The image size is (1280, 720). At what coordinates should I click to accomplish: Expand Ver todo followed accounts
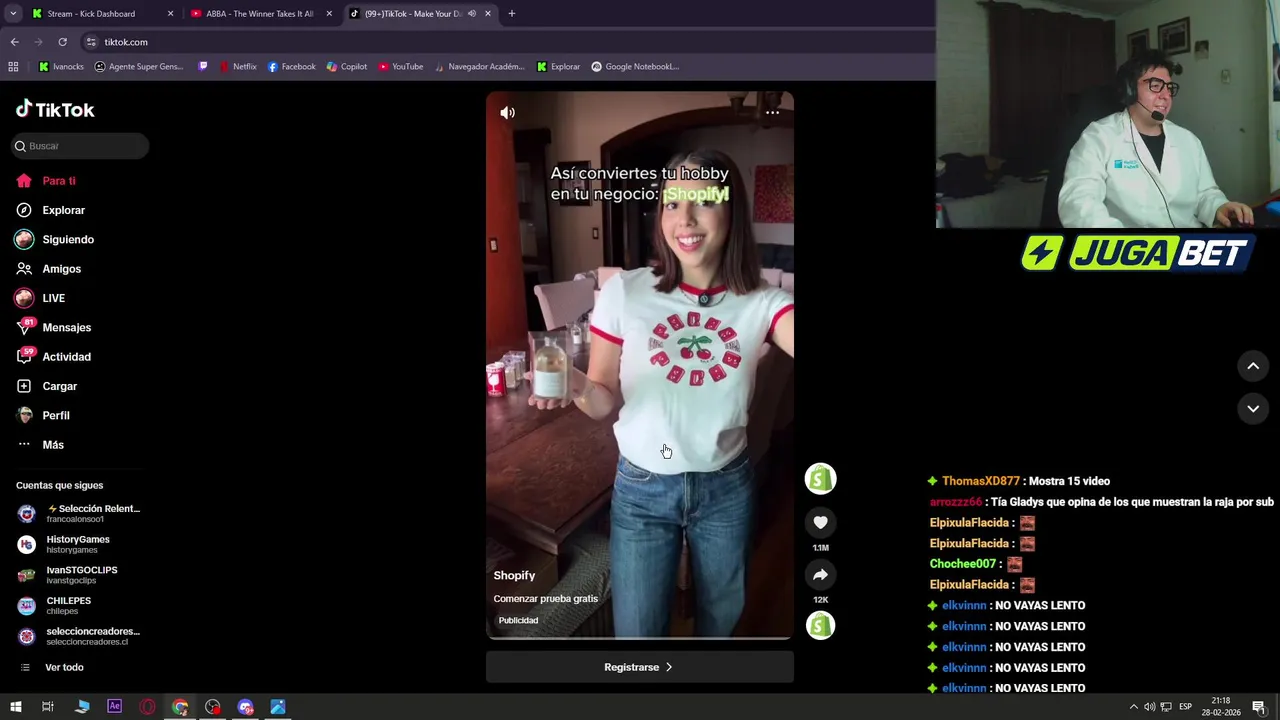coord(64,667)
